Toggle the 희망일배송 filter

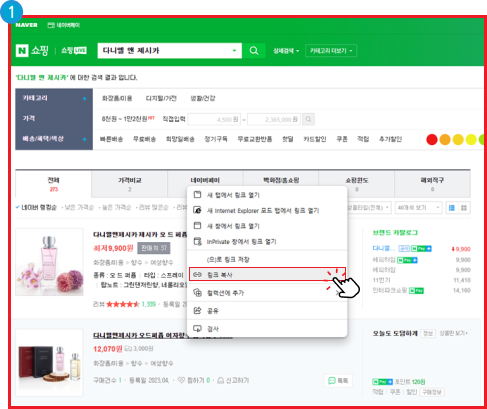[x=180, y=139]
